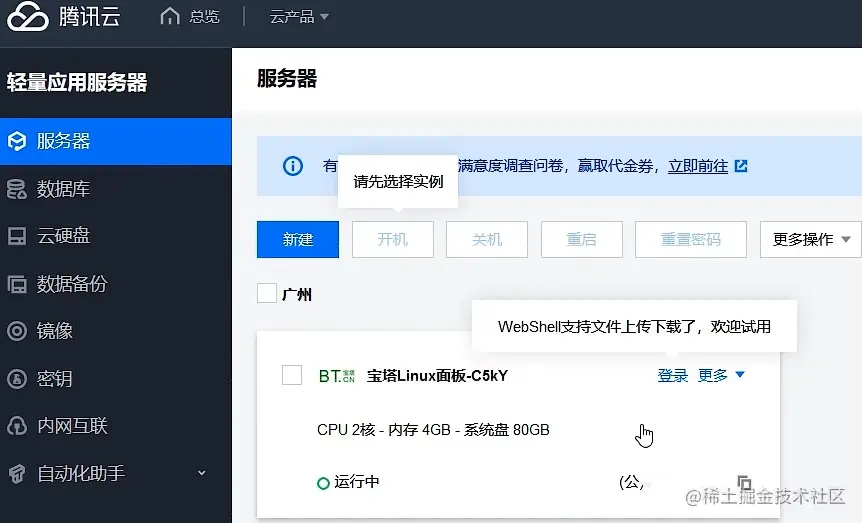Expand the 自动化助手 menu chevron
Image resolution: width=862 pixels, height=523 pixels.
pos(202,473)
